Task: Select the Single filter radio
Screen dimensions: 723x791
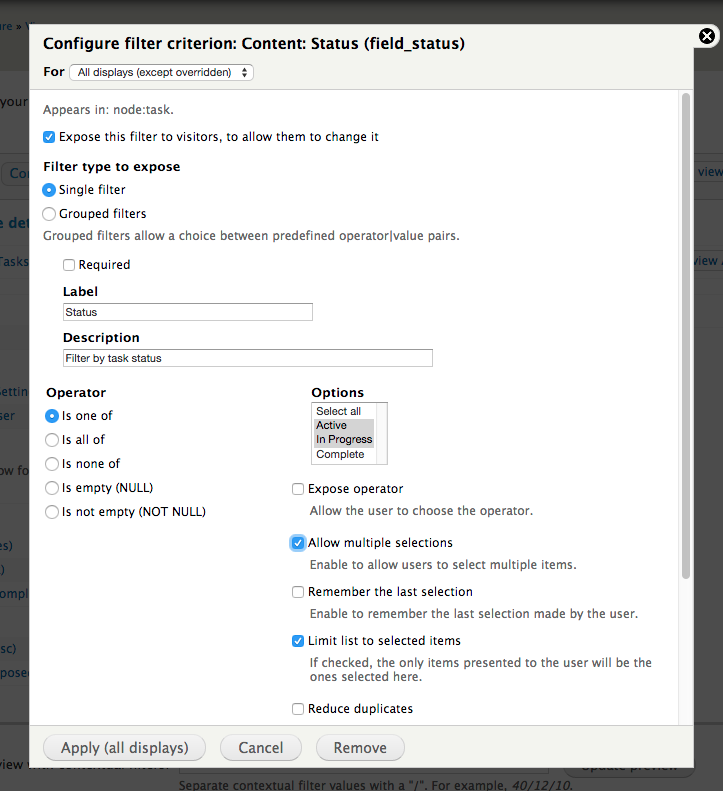Action: 49,190
